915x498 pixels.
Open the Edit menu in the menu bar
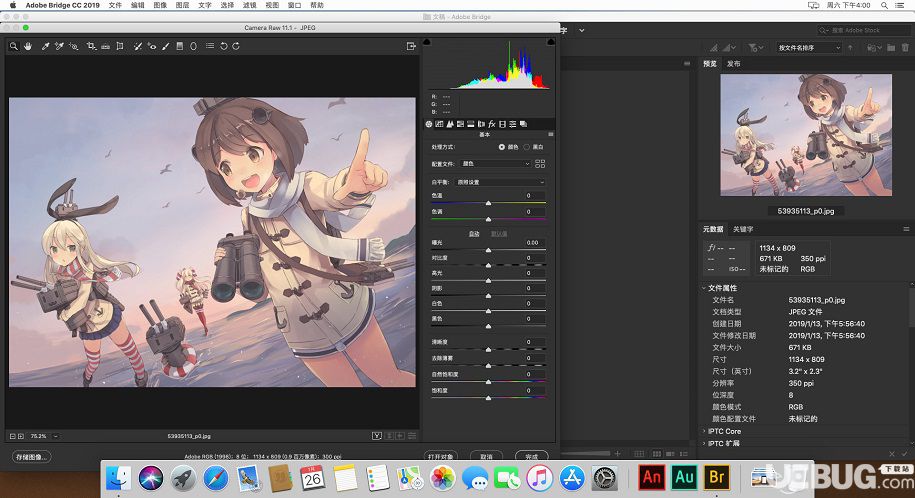[x=138, y=5]
